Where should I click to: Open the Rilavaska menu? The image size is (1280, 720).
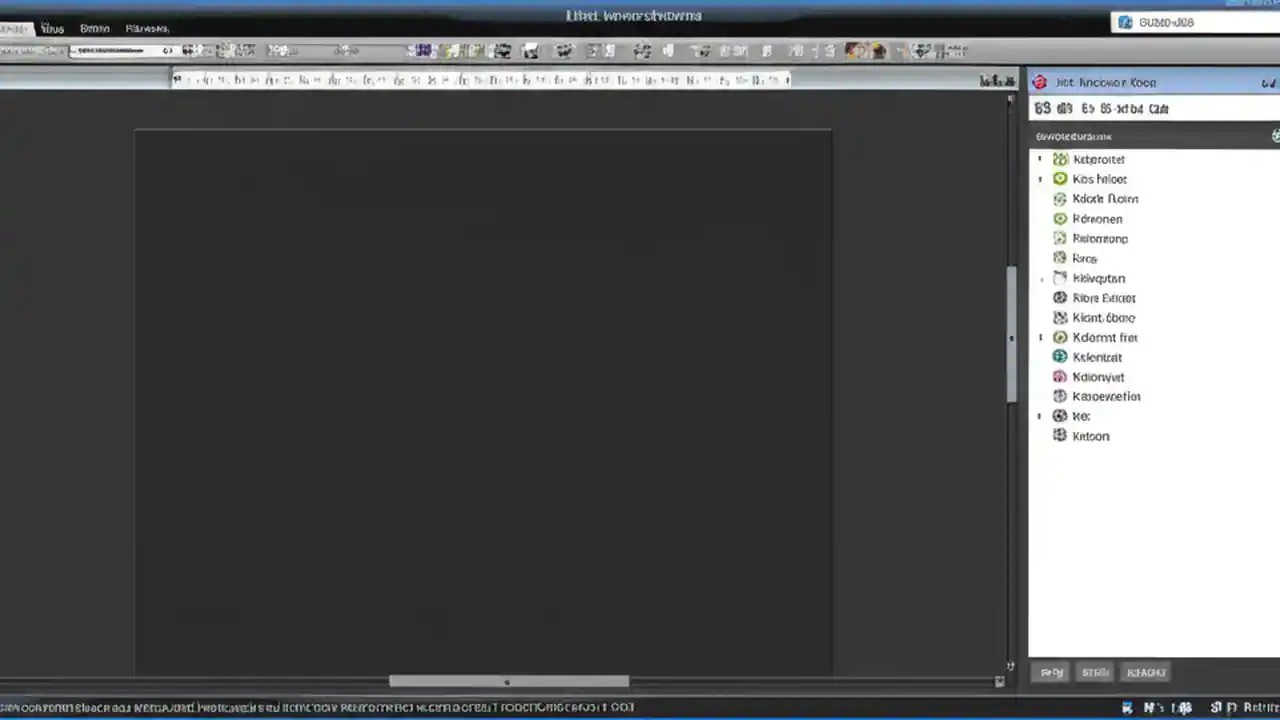click(146, 28)
